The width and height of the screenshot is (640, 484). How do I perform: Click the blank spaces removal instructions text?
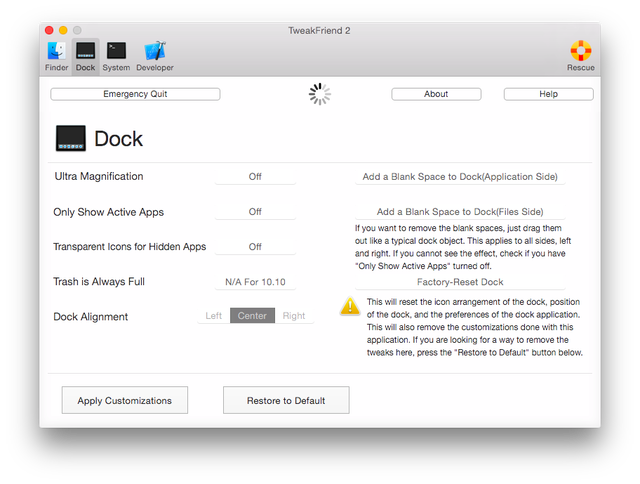click(463, 247)
